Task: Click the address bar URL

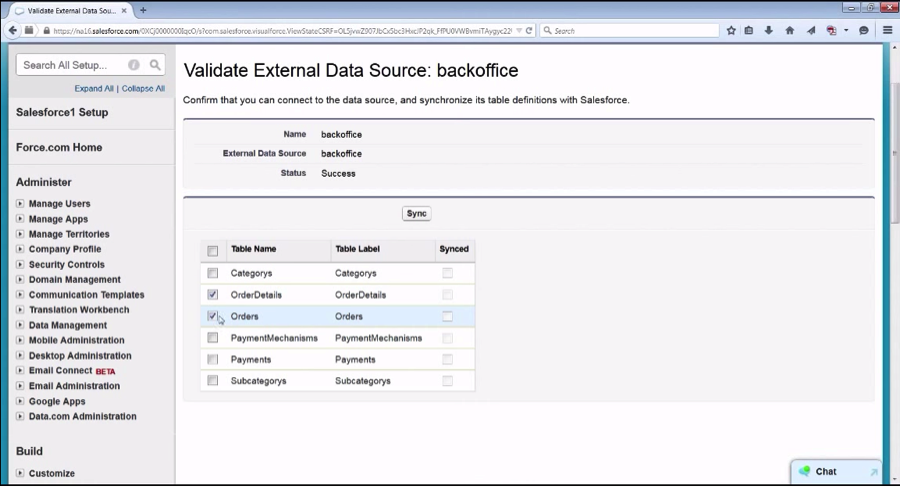Action: coord(282,31)
